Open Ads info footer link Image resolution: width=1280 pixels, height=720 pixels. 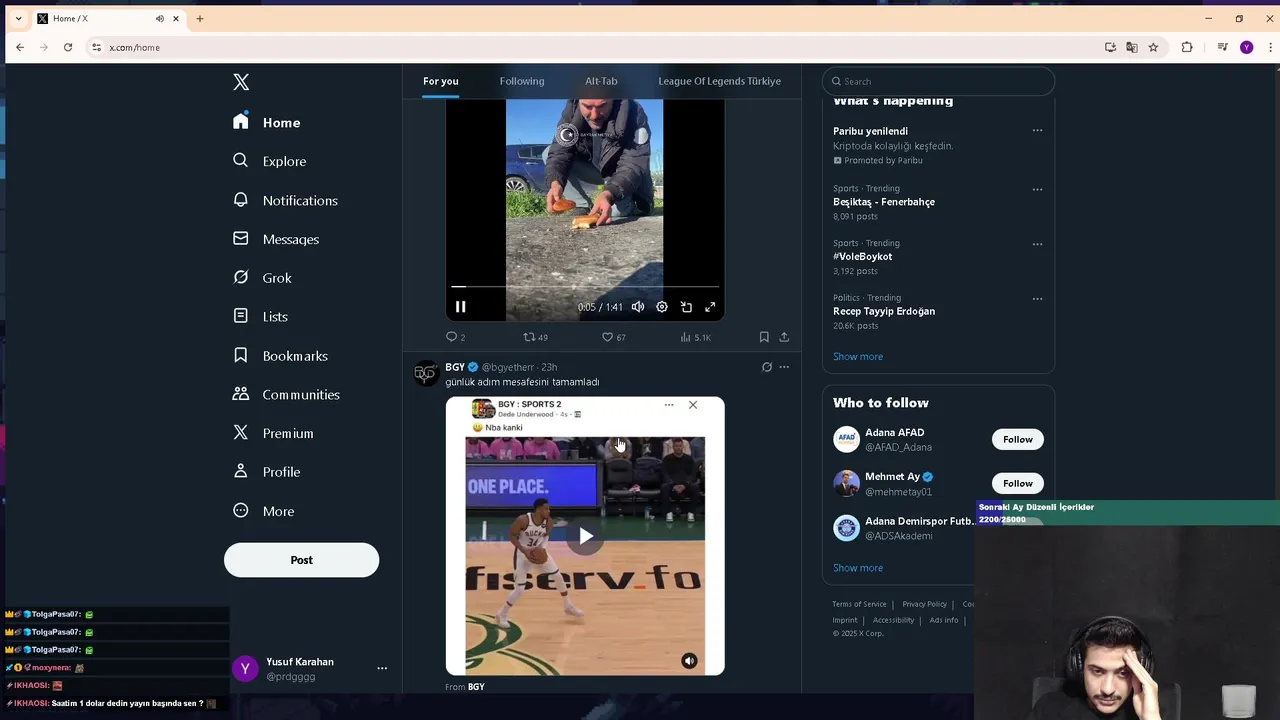pyautogui.click(x=944, y=620)
